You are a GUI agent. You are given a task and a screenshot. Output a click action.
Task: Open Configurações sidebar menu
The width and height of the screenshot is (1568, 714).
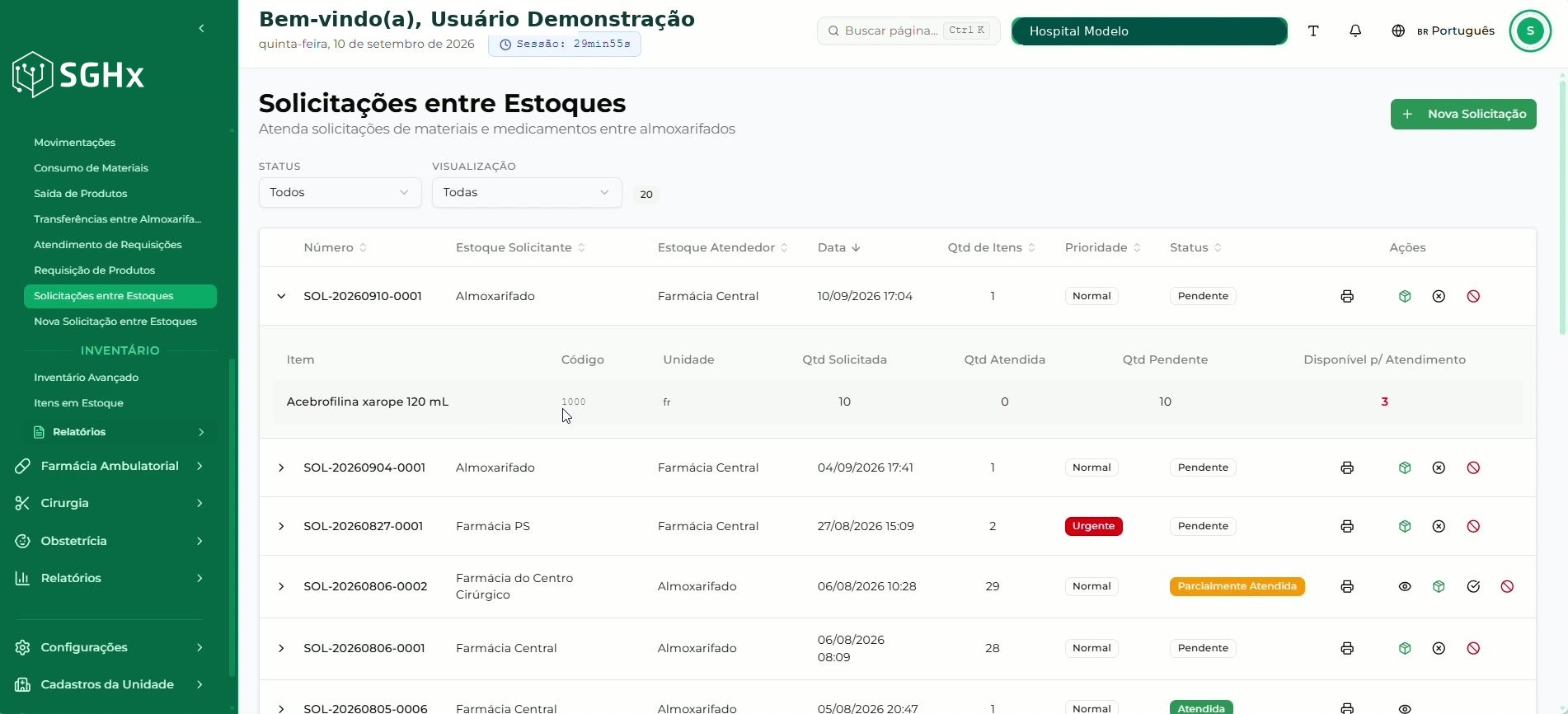110,647
